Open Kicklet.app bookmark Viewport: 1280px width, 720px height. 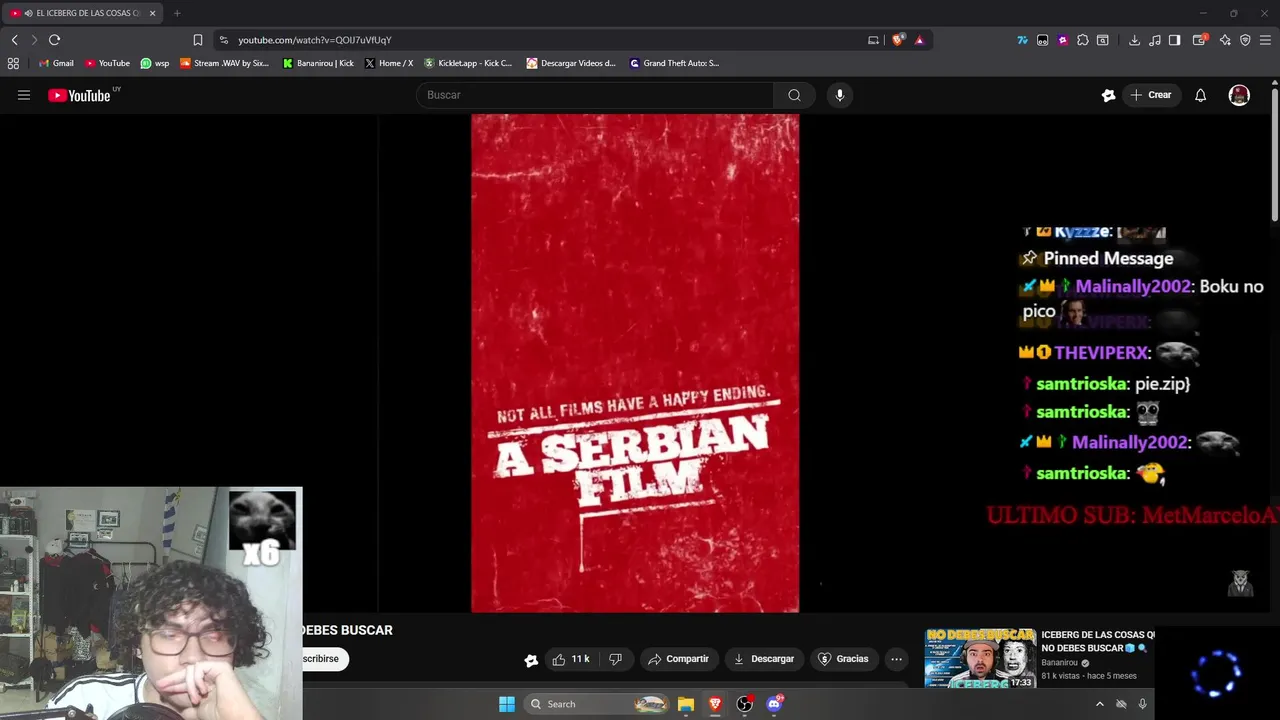(468, 63)
